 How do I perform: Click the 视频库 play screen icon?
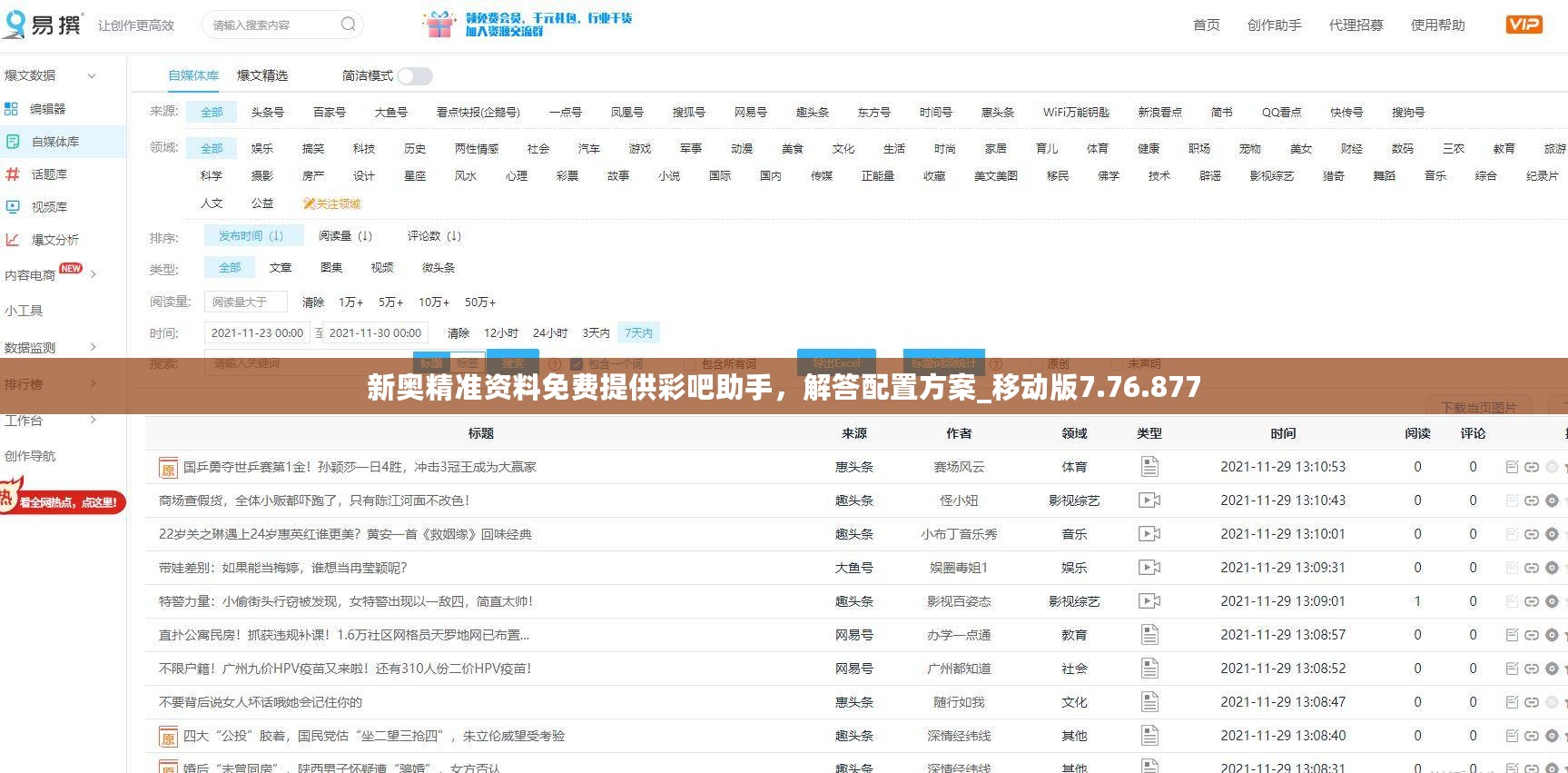click(x=13, y=207)
